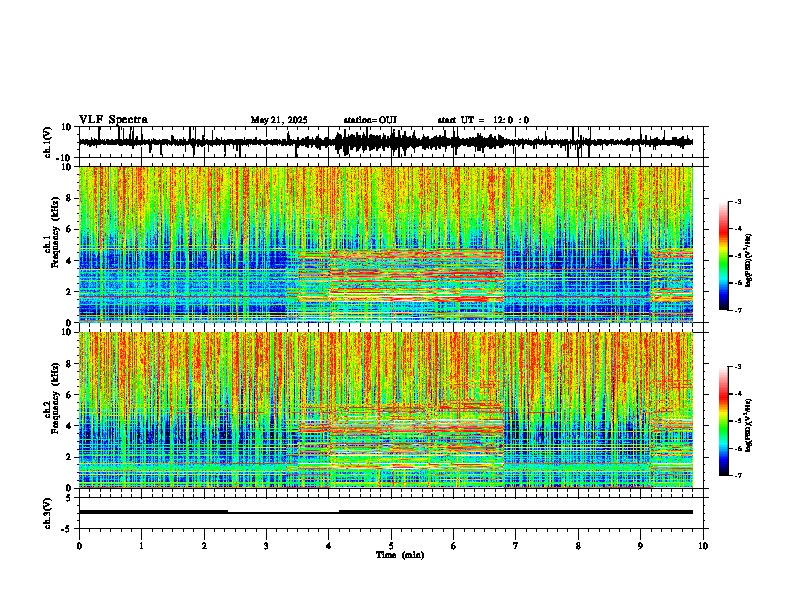Image resolution: width=792 pixels, height=612 pixels.
Task: Select the date text "May 21, 2025"
Action: tap(279, 120)
